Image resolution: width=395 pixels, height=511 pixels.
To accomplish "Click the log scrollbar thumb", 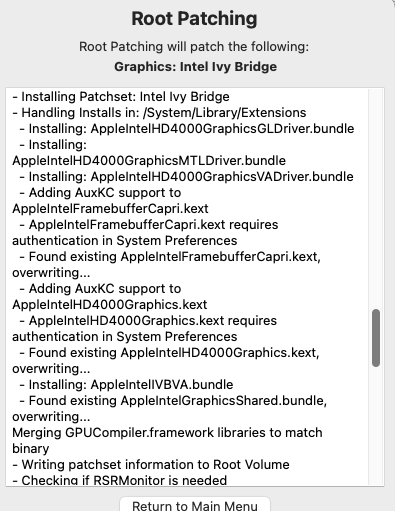I will coord(376,338).
